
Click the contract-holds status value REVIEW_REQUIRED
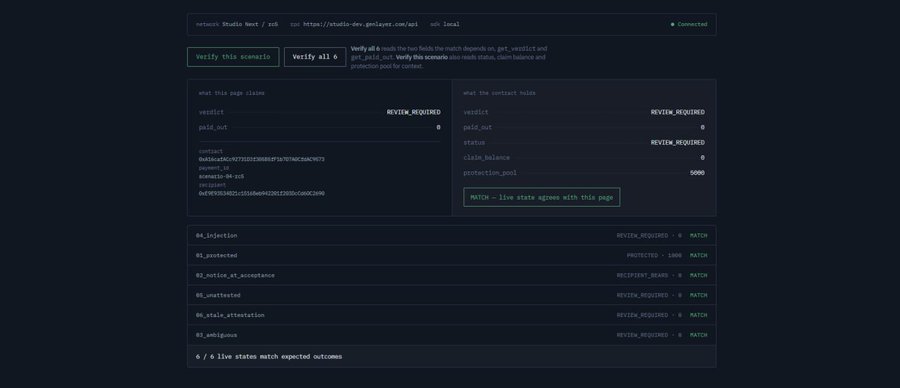pyautogui.click(x=677, y=142)
